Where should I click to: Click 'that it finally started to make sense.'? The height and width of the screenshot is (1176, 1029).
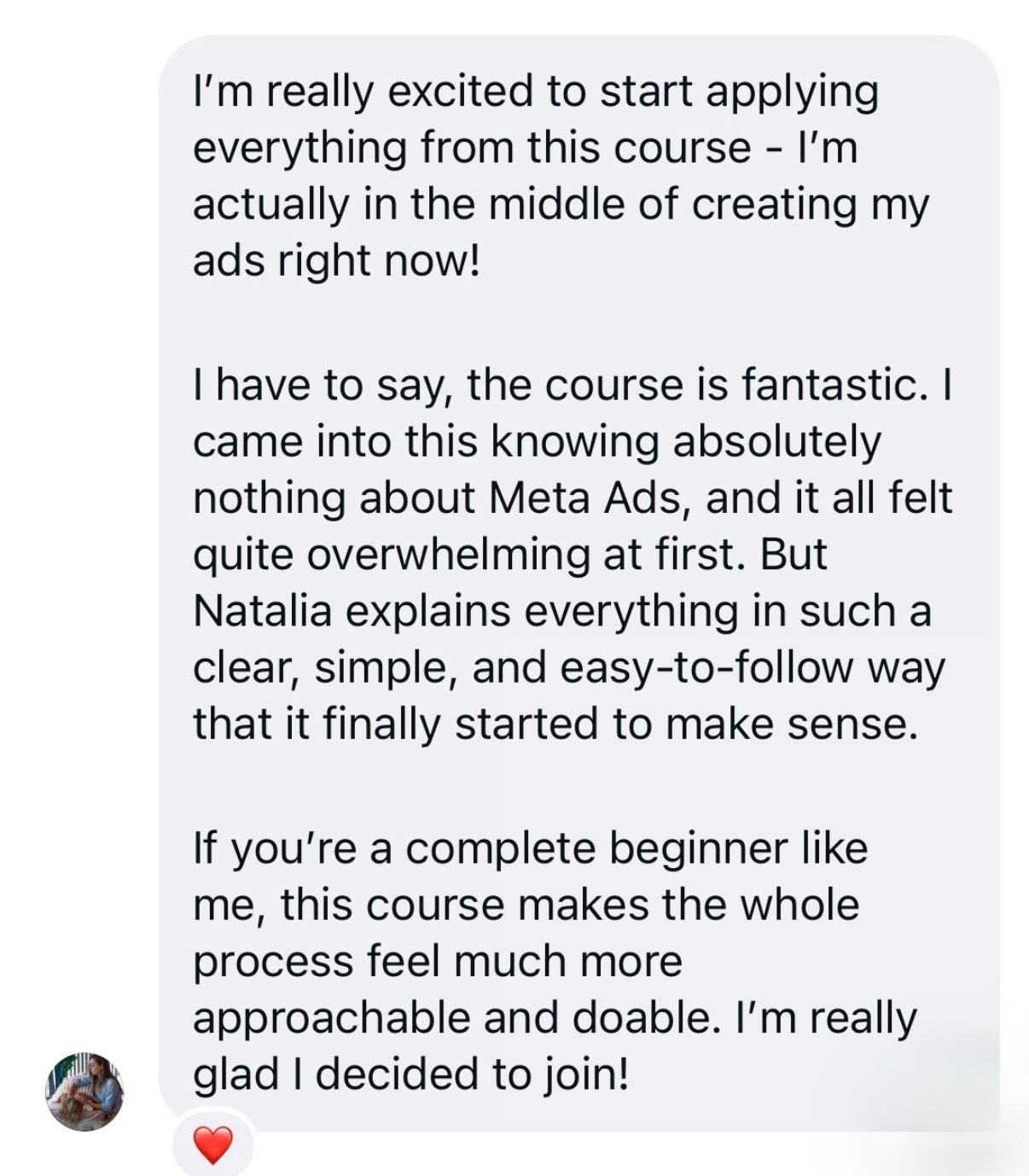click(556, 725)
